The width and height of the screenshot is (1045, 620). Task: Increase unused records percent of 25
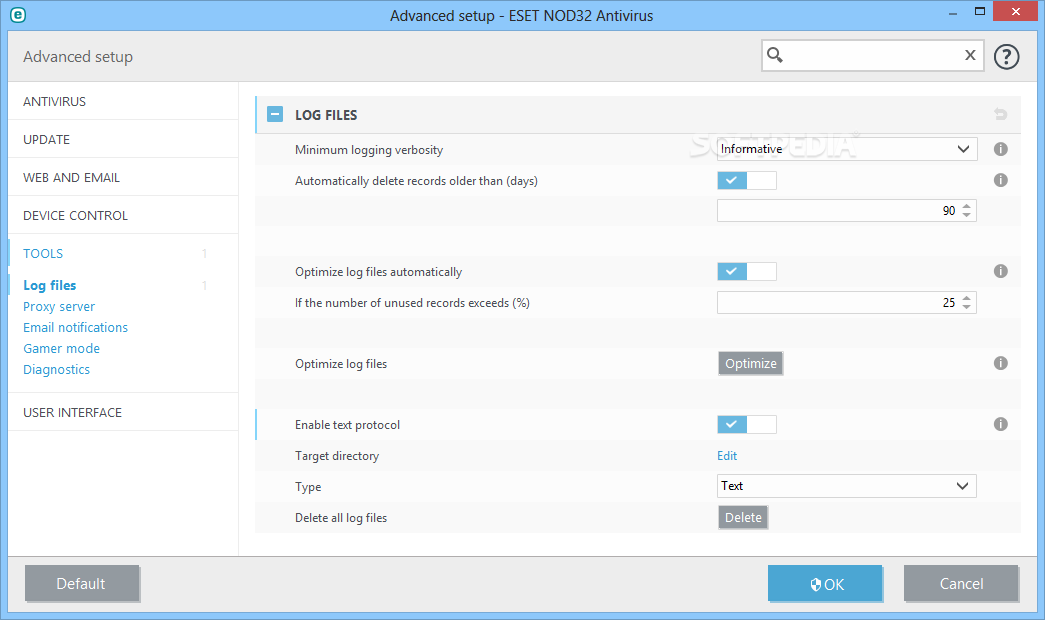point(966,298)
